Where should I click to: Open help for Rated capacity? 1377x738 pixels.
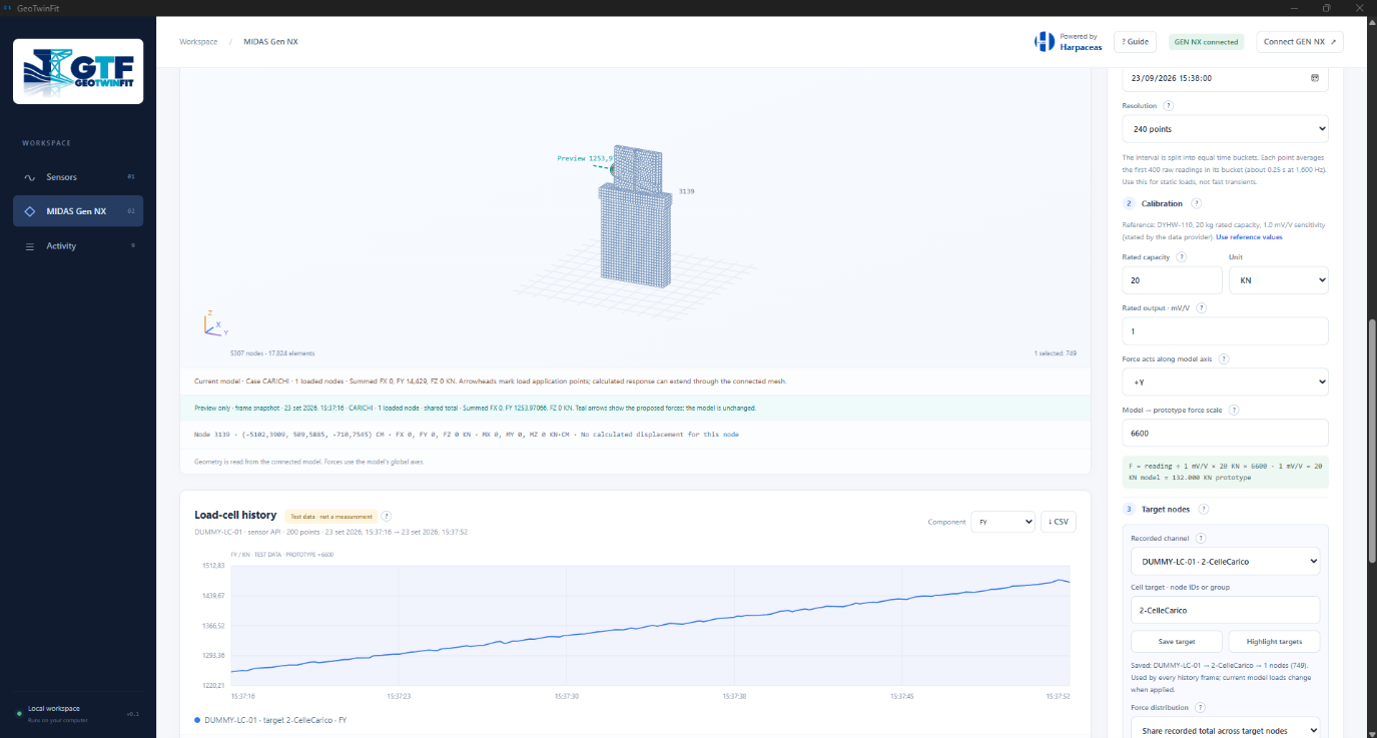(x=1181, y=257)
